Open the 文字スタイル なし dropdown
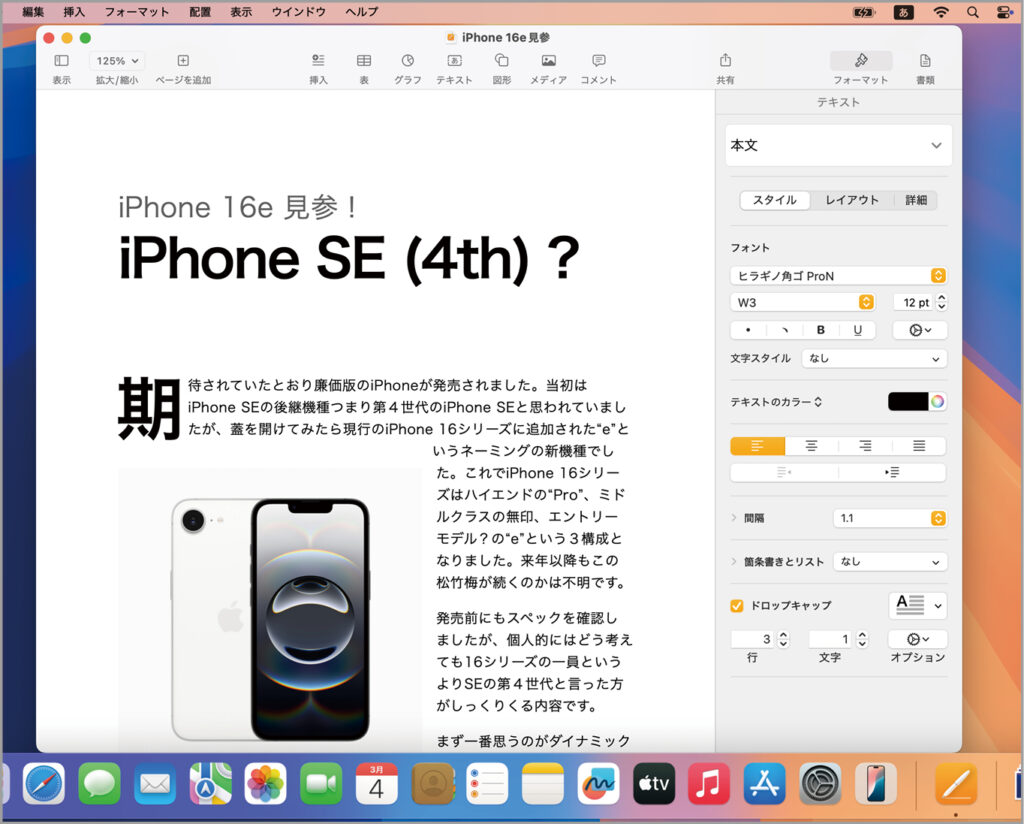The image size is (1024, 824). click(x=874, y=358)
